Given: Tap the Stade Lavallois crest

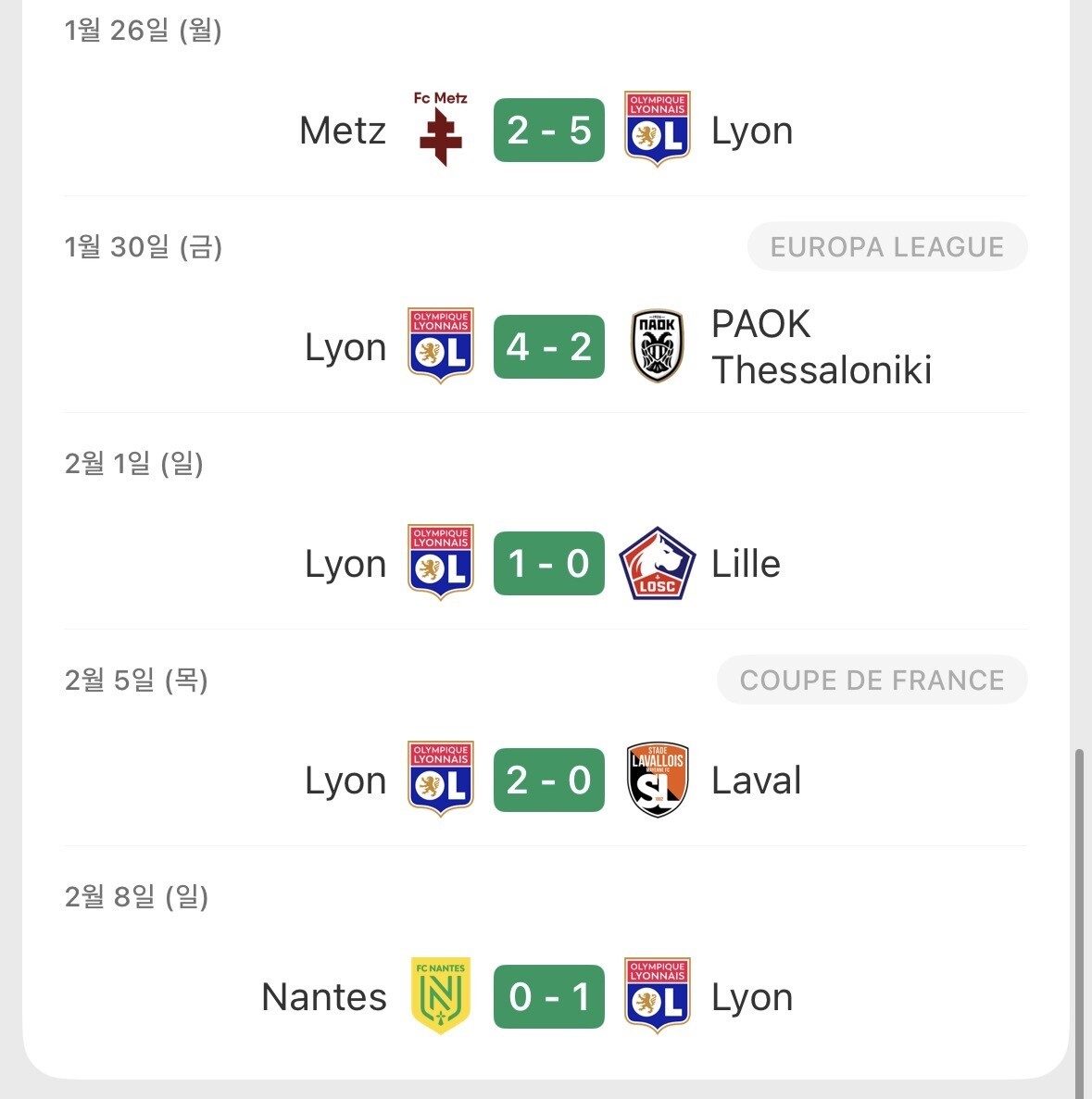Looking at the screenshot, I should (657, 780).
